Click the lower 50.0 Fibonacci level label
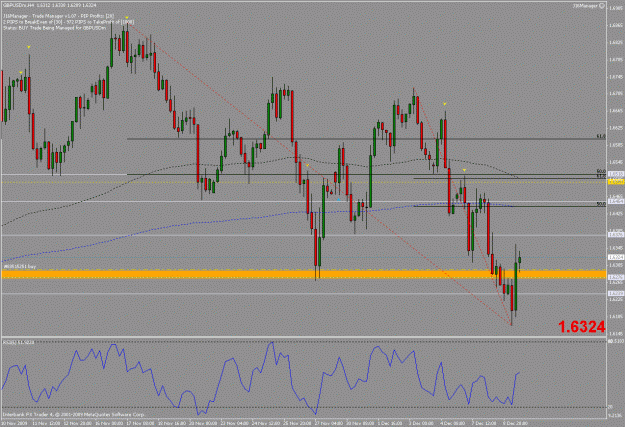Image resolution: width=625 pixels, height=427 pixels. point(601,204)
